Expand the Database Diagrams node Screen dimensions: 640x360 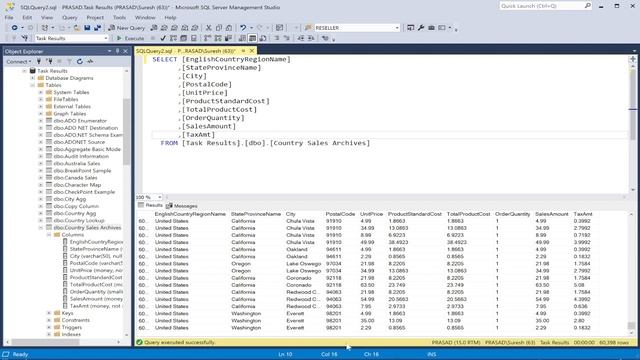33,78
